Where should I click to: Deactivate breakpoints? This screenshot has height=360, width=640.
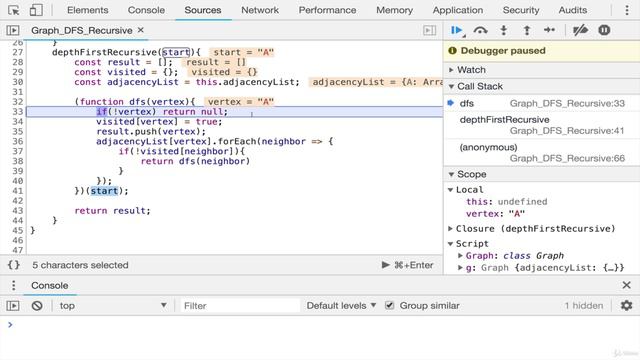(580, 30)
